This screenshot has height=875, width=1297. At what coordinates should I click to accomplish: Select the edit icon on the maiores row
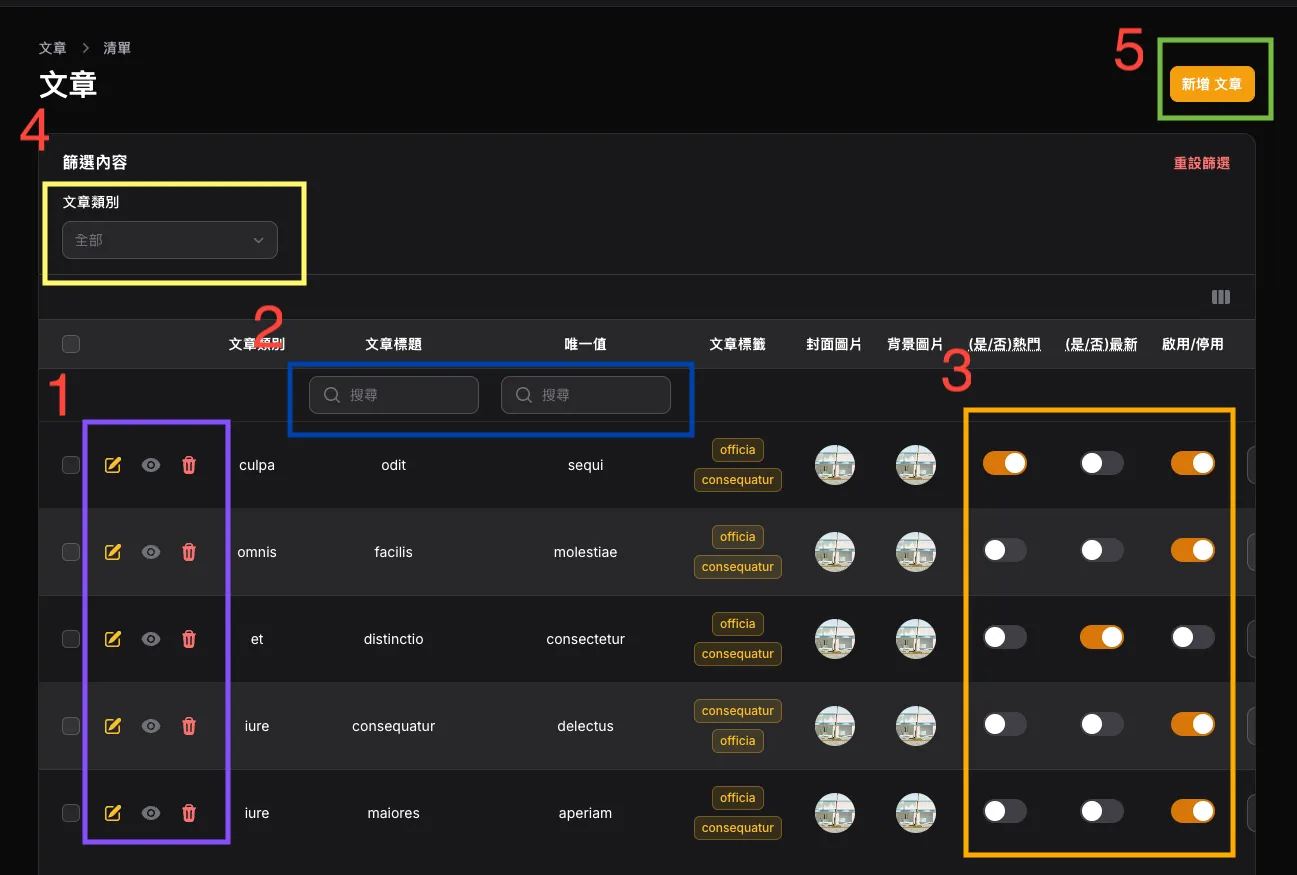coord(112,813)
